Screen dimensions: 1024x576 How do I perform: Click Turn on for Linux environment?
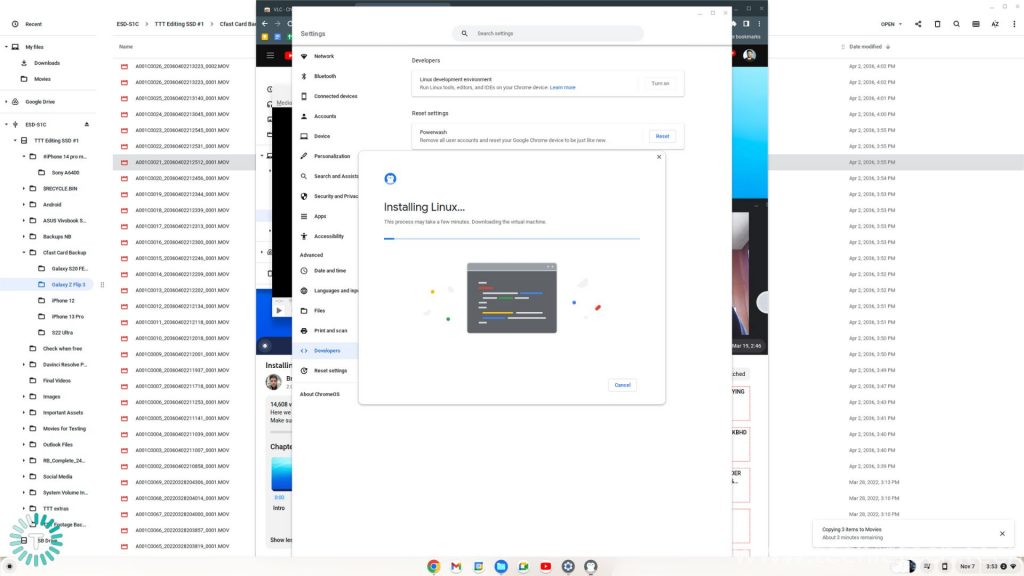[660, 83]
